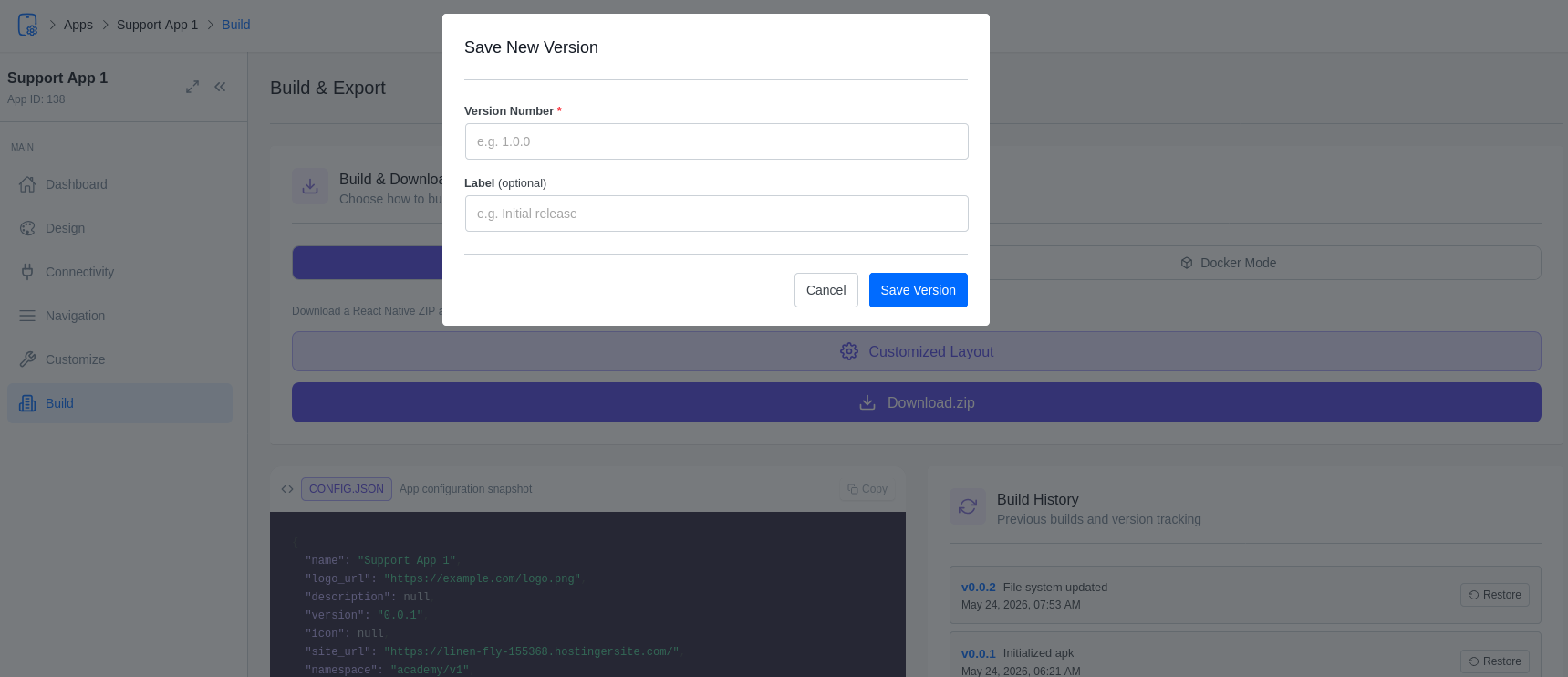Click the Navigation hamburger icon
The height and width of the screenshot is (677, 1568).
coord(27,316)
